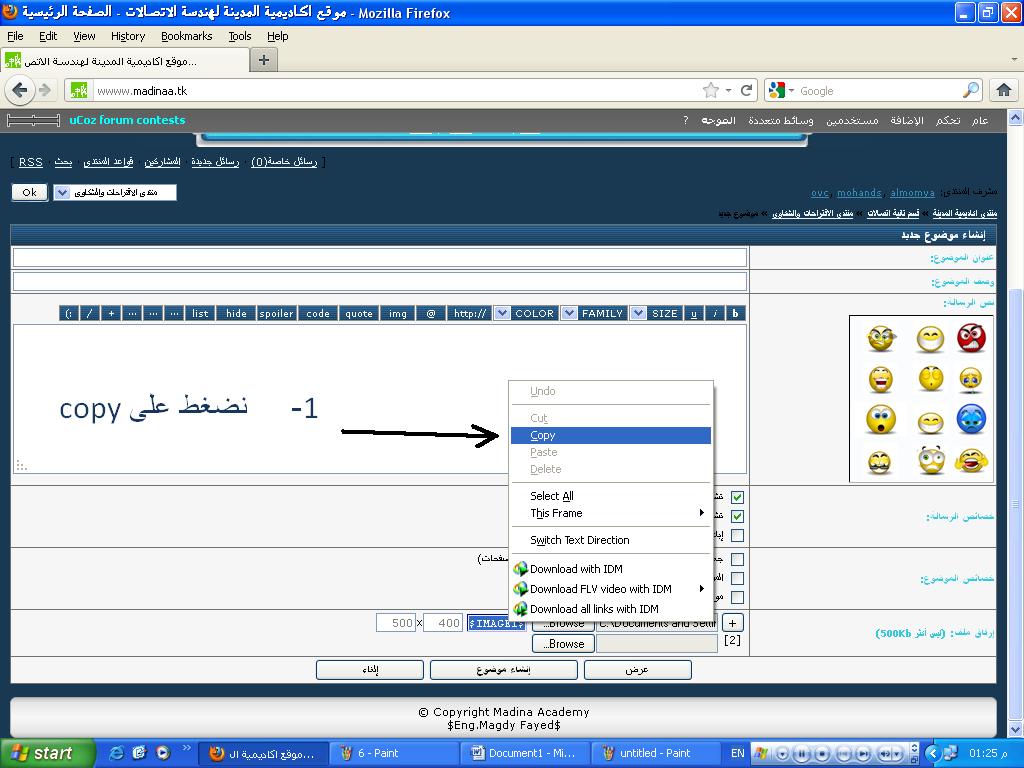Choose Select All in the context menu

[x=611, y=496]
